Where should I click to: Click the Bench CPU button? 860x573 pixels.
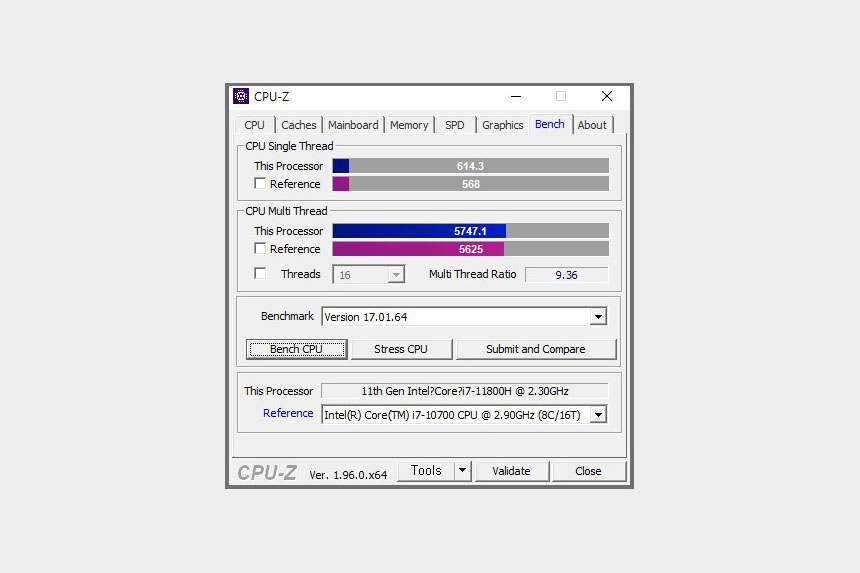297,349
